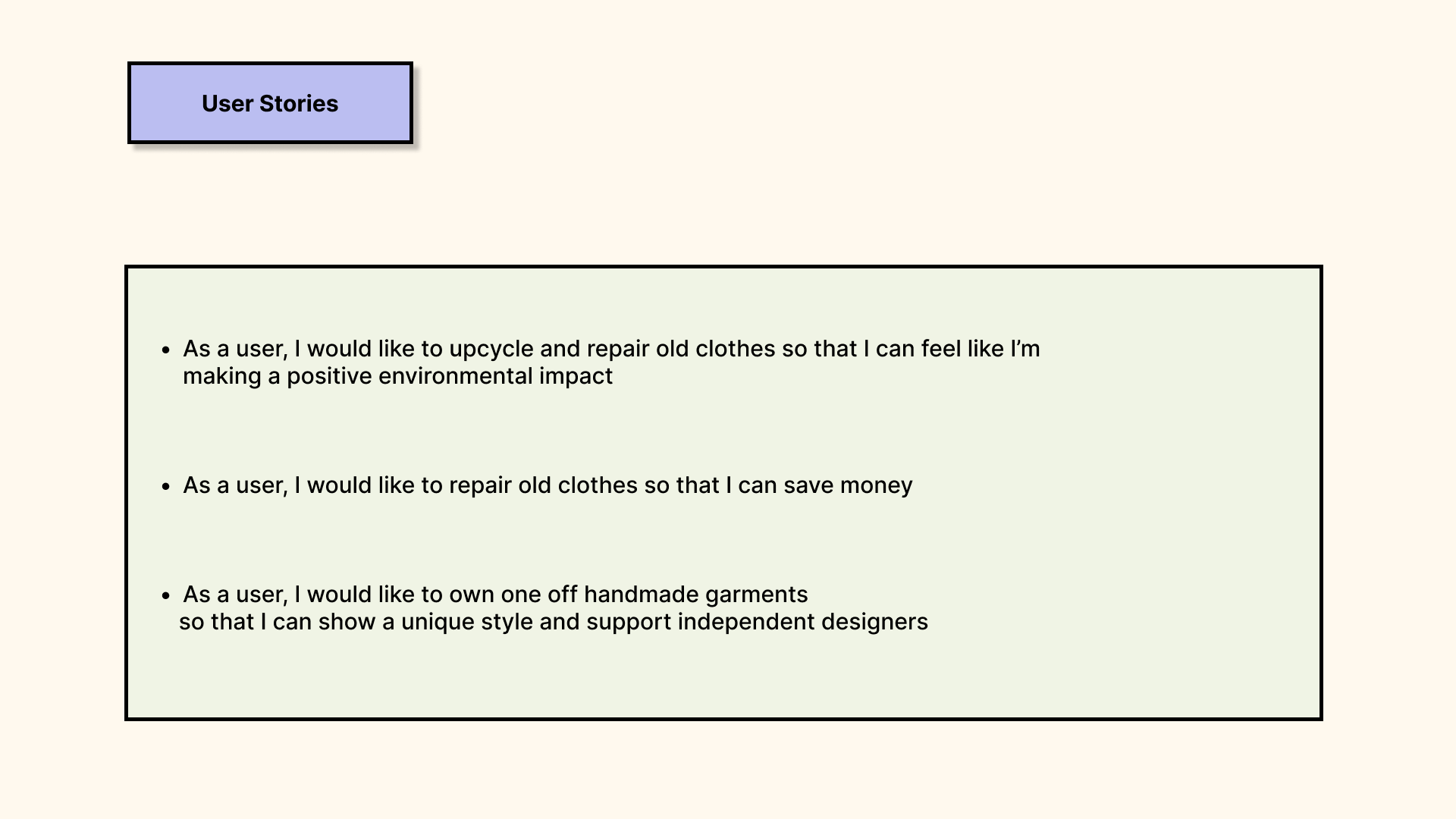Image resolution: width=1456 pixels, height=819 pixels.
Task: Click the phrase "positive environmental impact"
Action: 449,376
